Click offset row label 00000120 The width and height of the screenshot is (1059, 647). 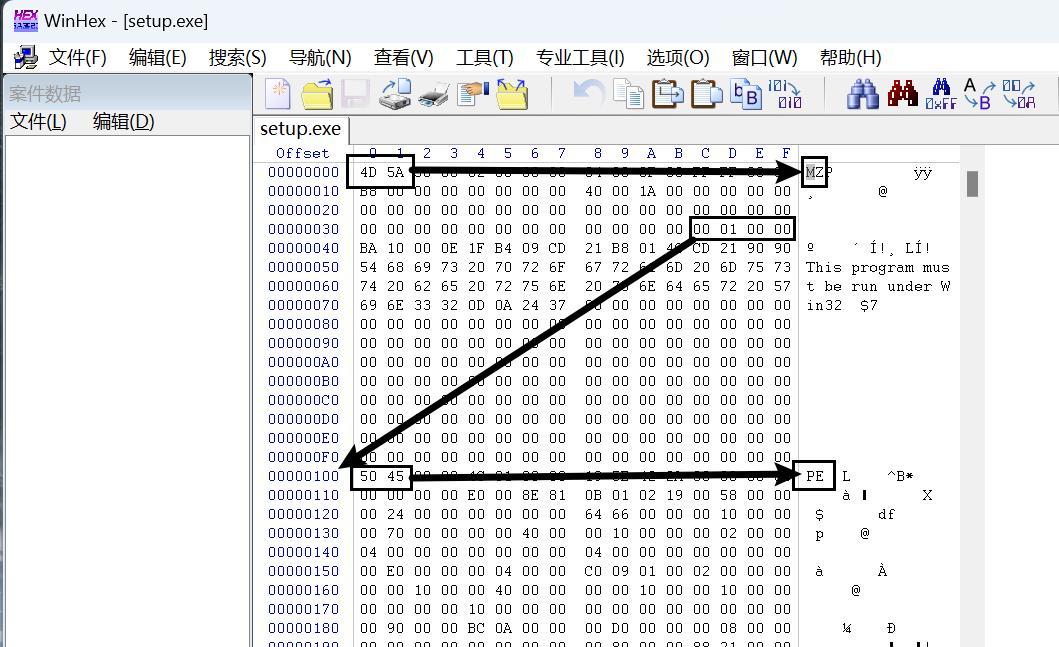pyautogui.click(x=303, y=515)
